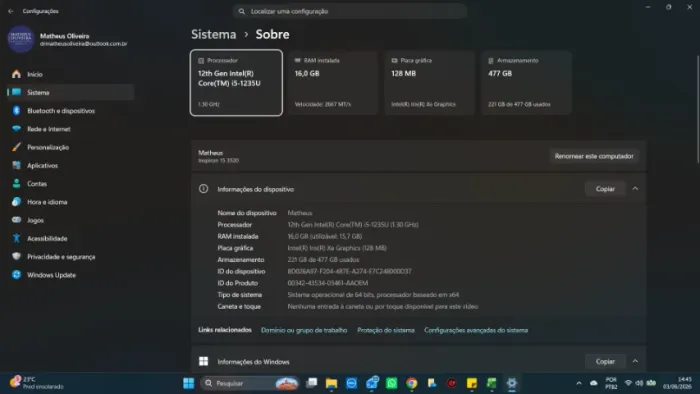
Task: Open the Jogos section
Action: [71, 220]
